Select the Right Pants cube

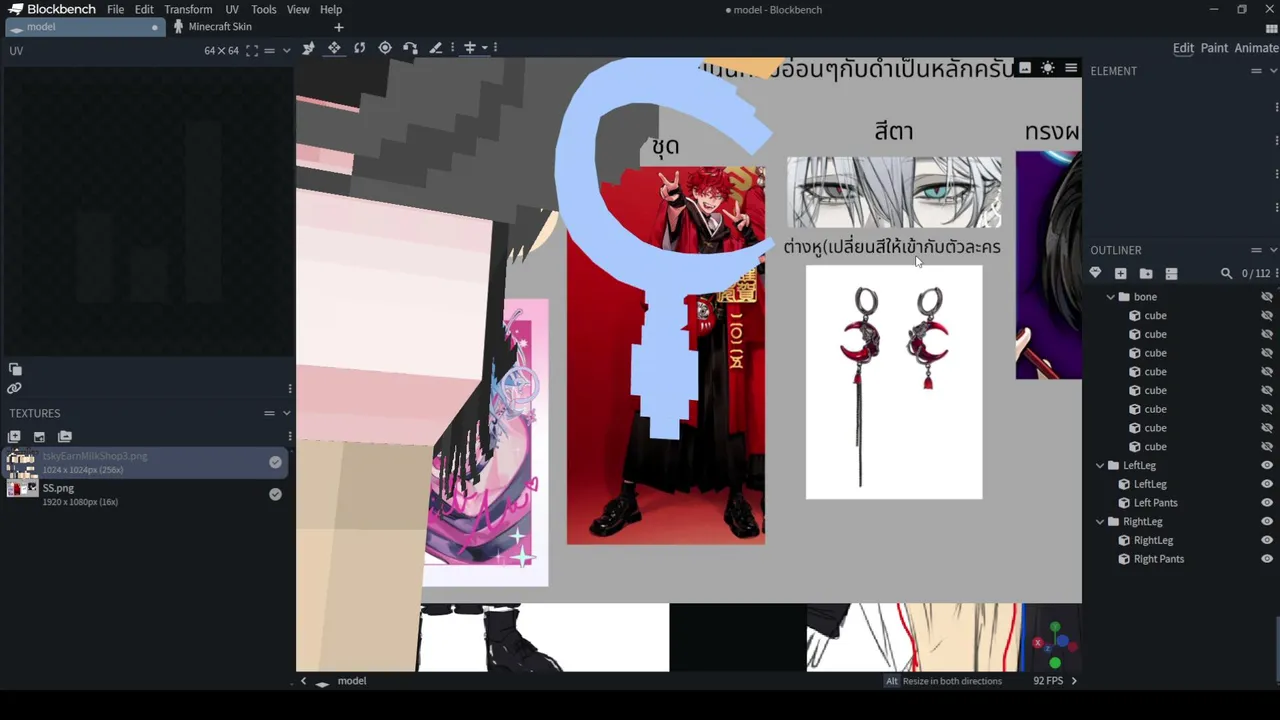(x=1159, y=559)
